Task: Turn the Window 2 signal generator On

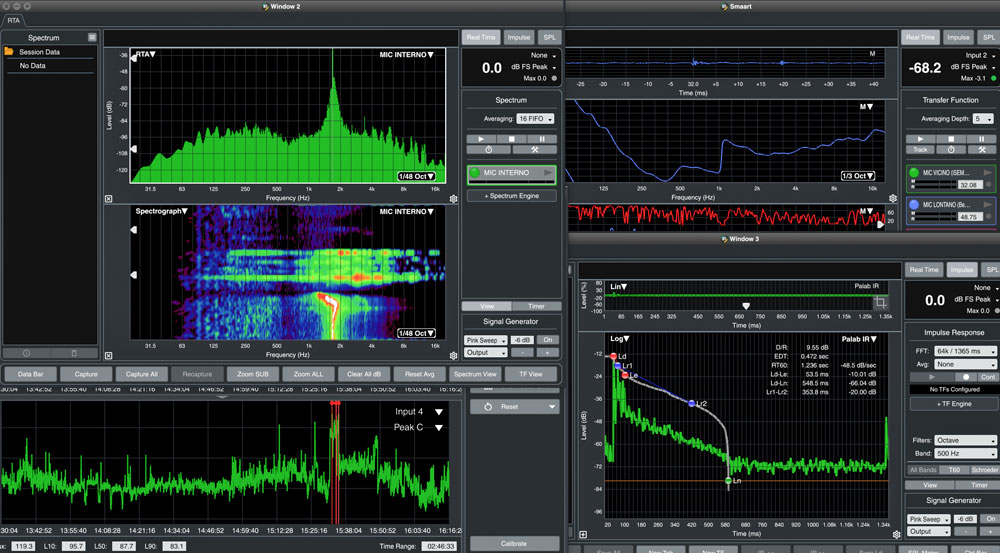Action: [x=548, y=340]
